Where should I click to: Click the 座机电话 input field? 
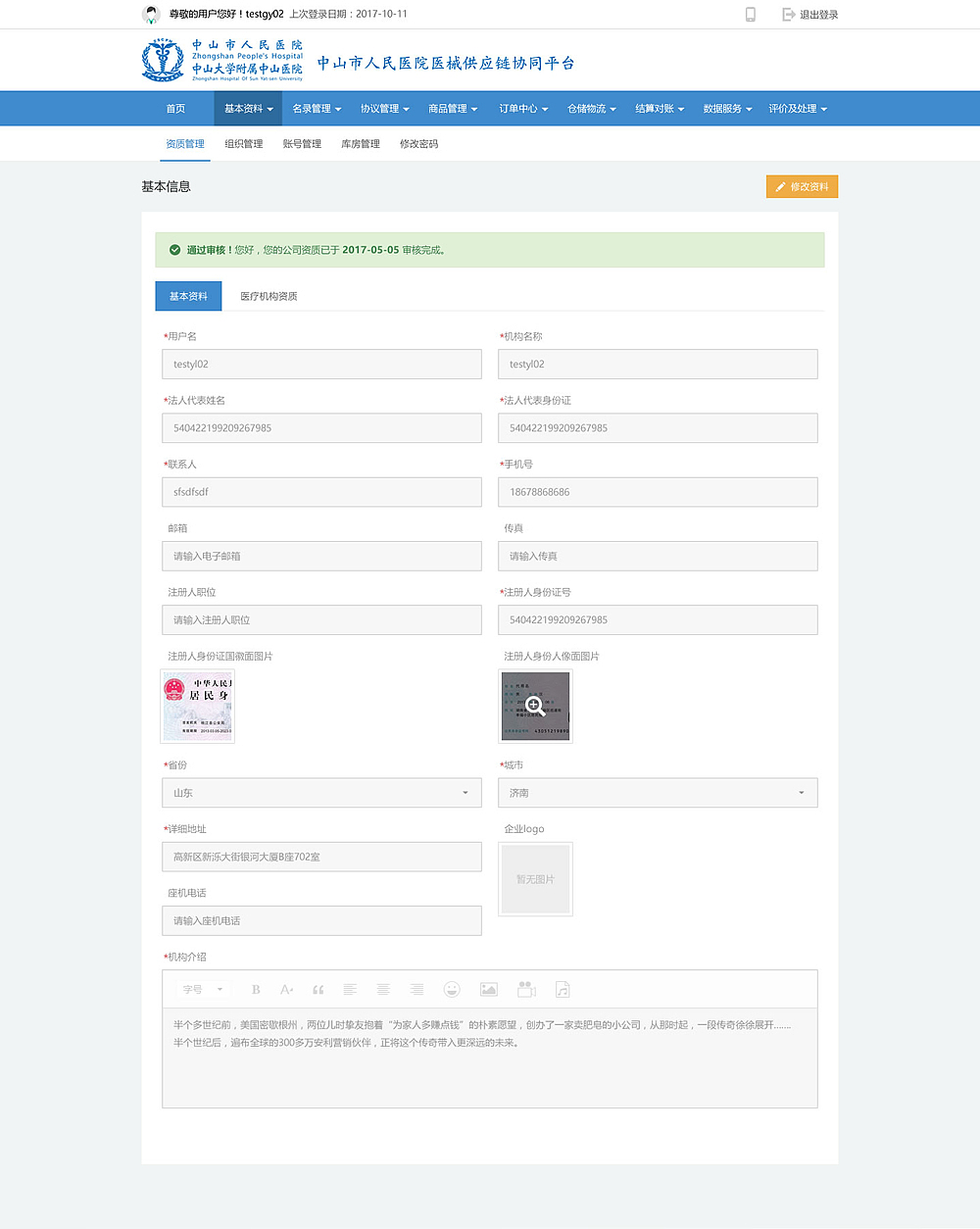321,920
